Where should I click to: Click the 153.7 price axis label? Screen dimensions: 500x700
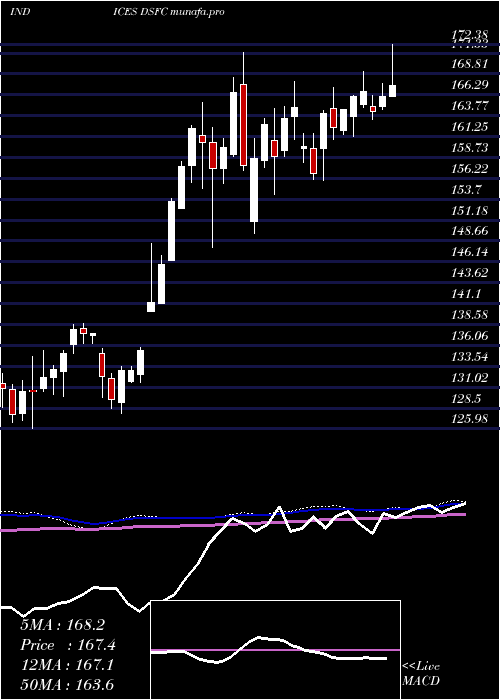466,190
